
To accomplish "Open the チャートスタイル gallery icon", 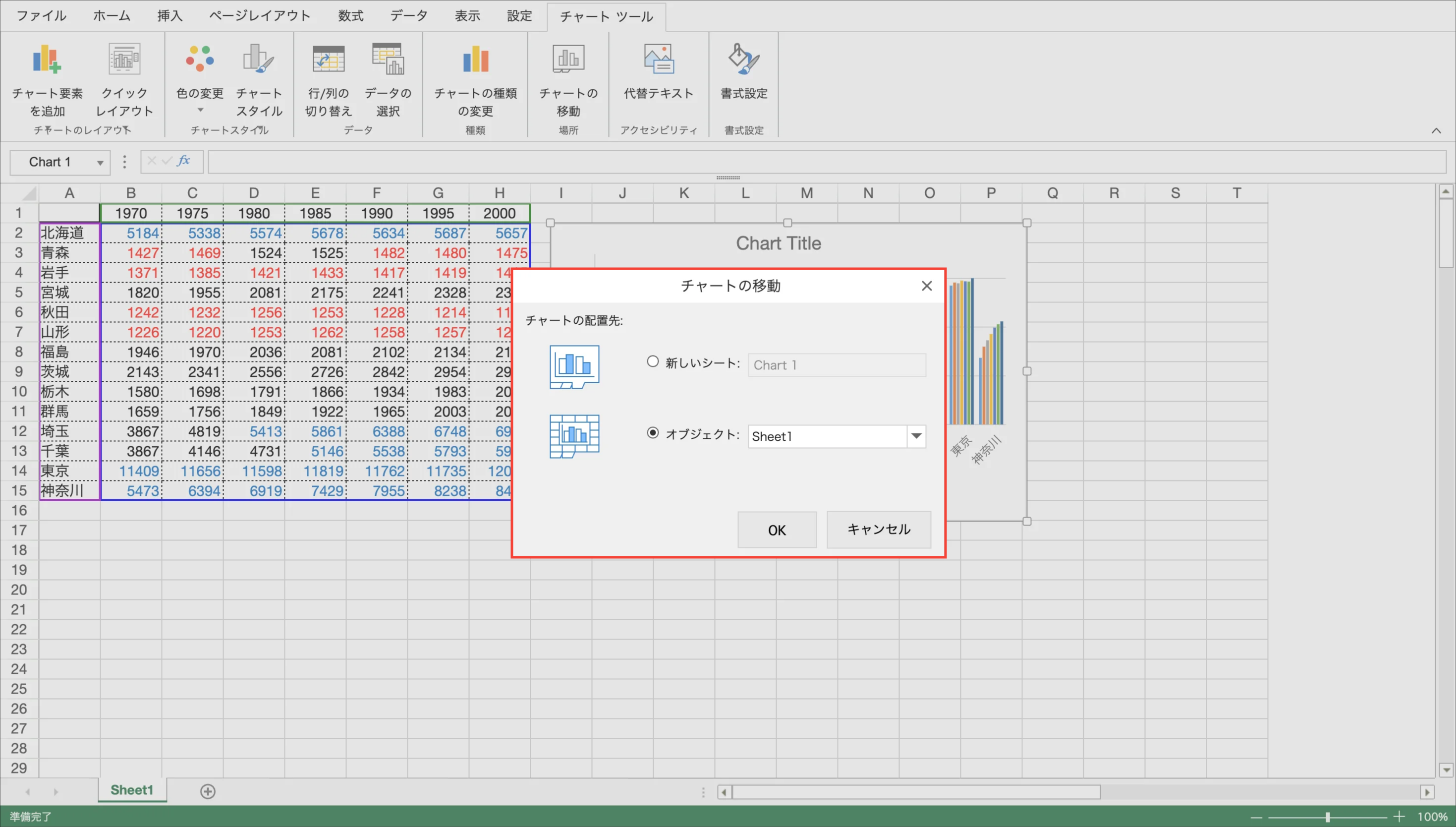I will (x=258, y=60).
